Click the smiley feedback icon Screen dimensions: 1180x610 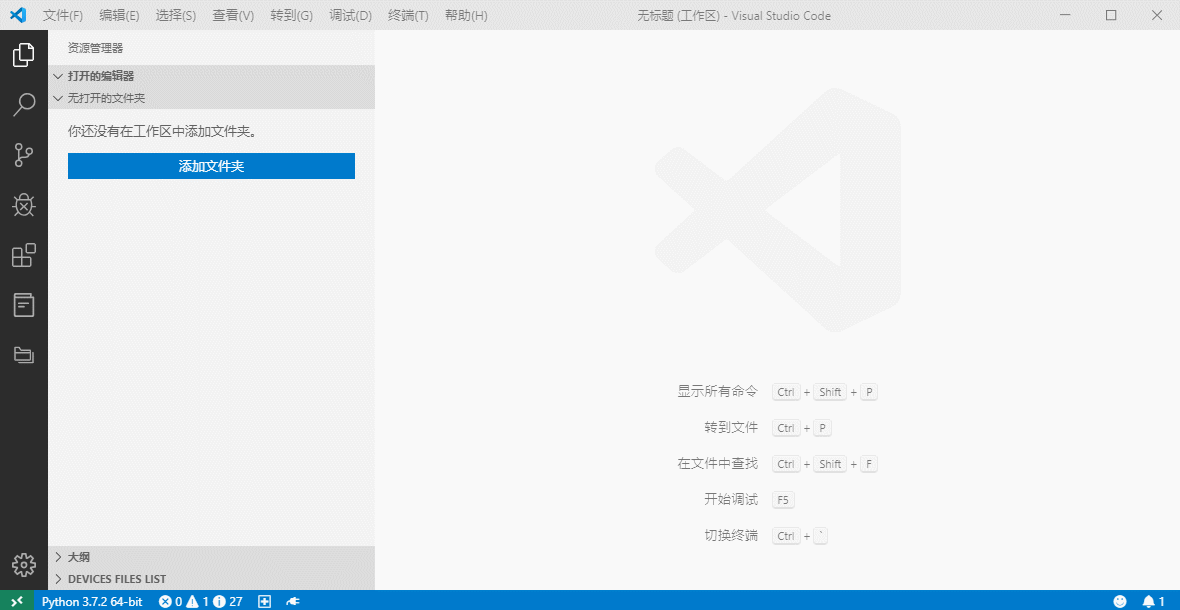(x=1120, y=601)
